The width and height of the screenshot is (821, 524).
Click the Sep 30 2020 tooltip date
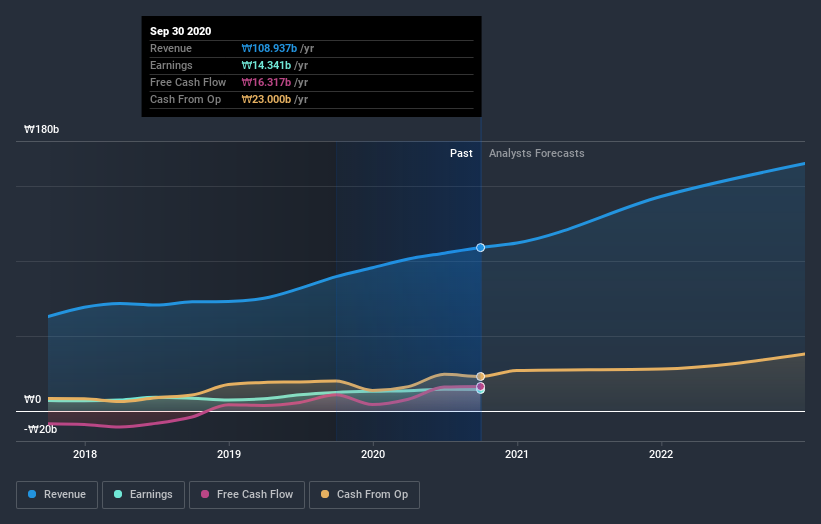(x=181, y=31)
